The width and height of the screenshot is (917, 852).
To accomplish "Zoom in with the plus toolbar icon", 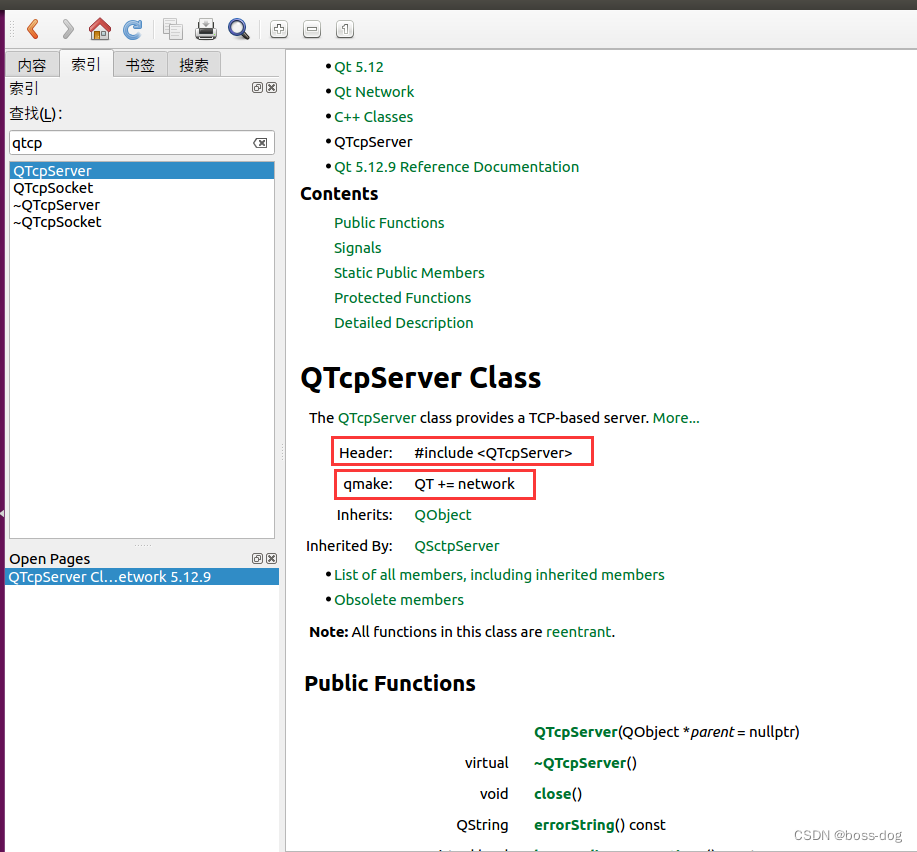I will coord(279,29).
